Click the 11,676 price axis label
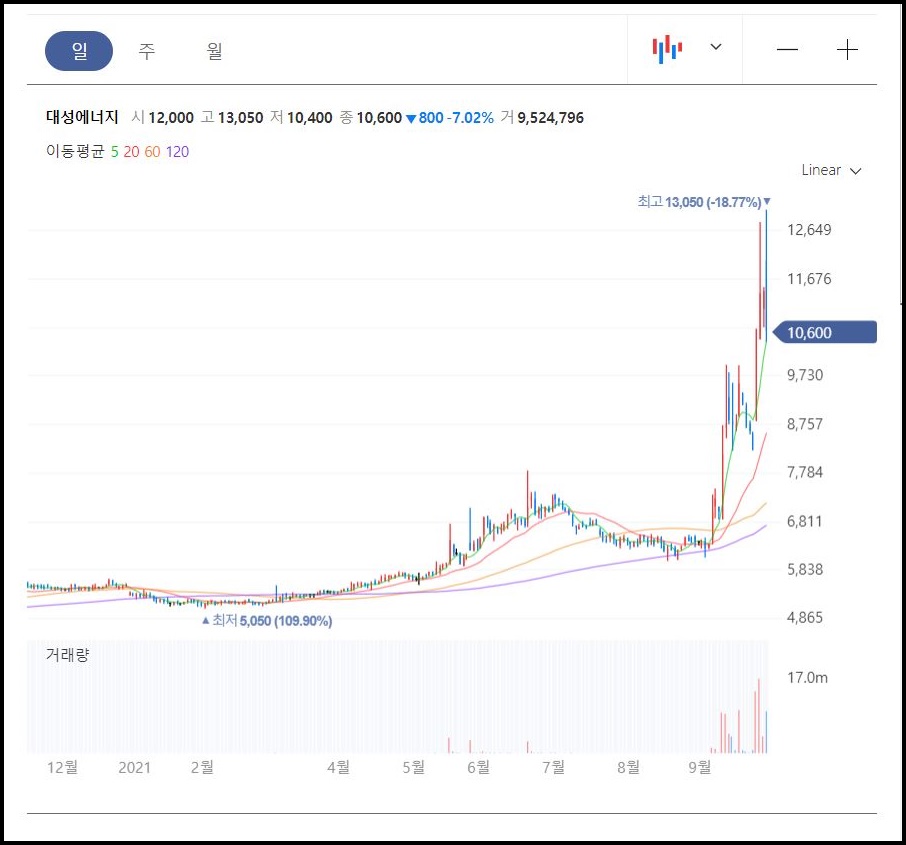The width and height of the screenshot is (906, 845). coord(809,279)
